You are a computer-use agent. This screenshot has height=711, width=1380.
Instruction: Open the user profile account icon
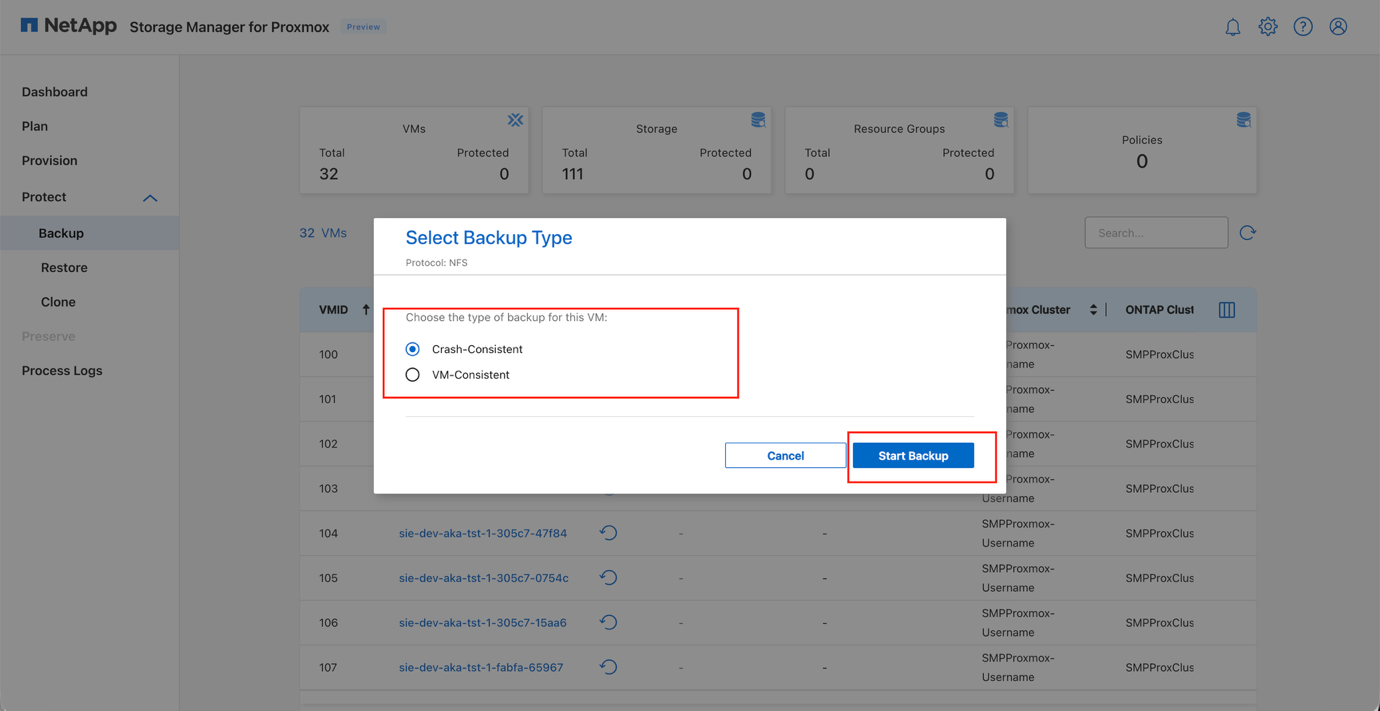(x=1338, y=26)
